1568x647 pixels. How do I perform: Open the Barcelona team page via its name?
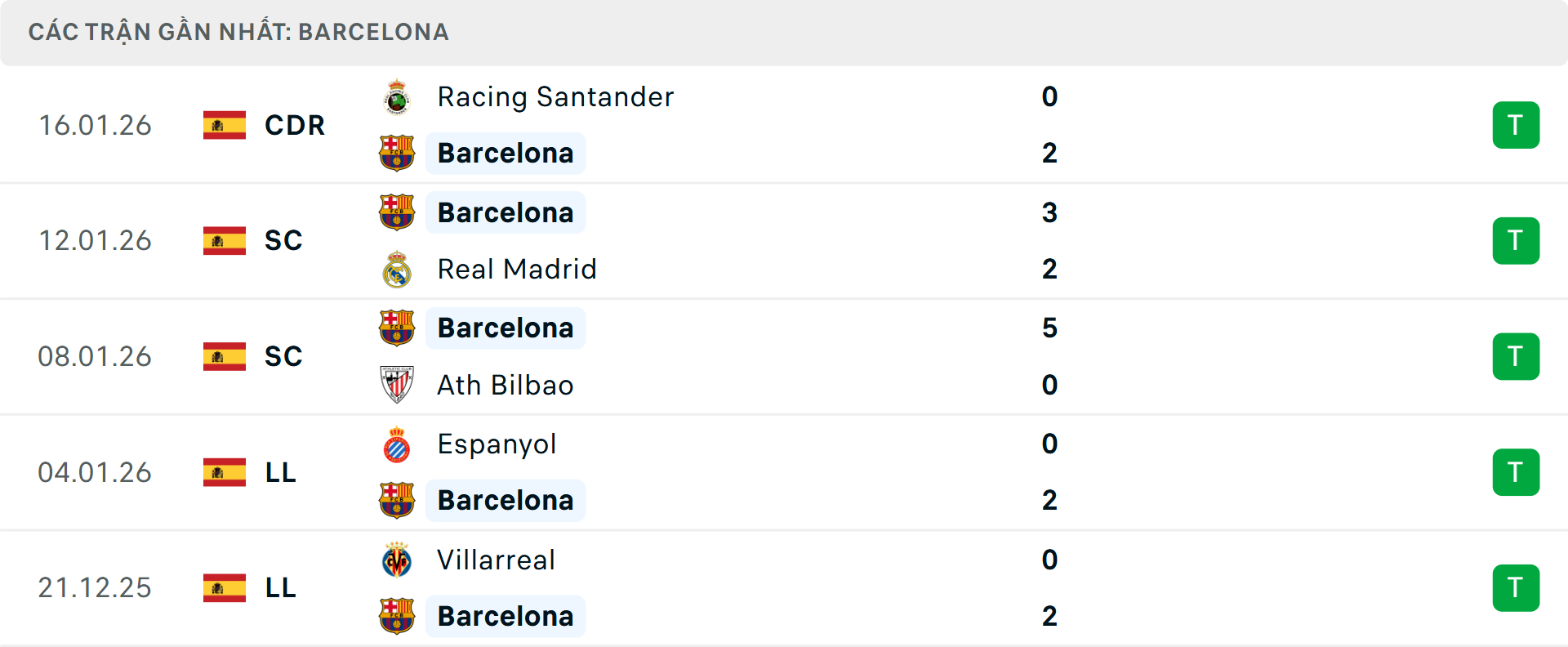506,153
